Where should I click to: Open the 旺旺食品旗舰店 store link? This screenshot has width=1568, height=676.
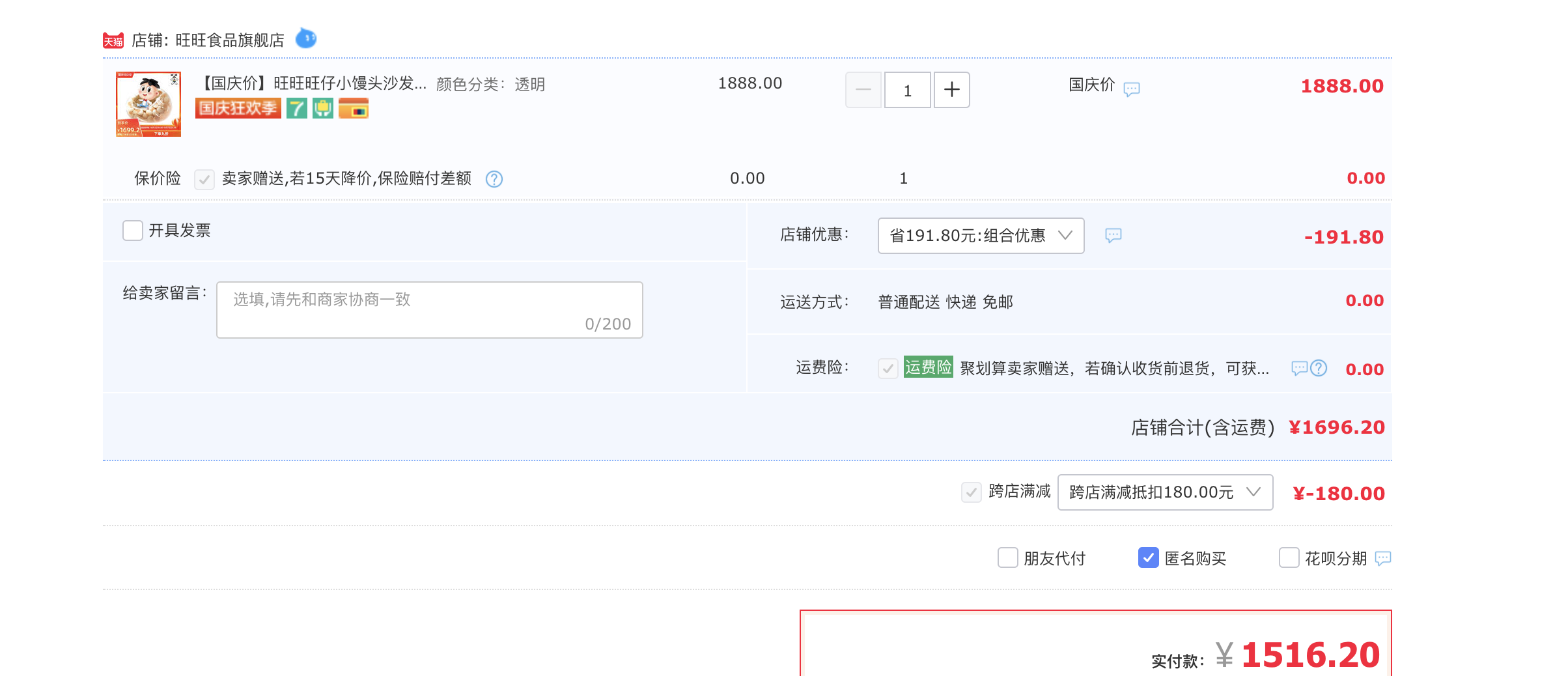[230, 40]
